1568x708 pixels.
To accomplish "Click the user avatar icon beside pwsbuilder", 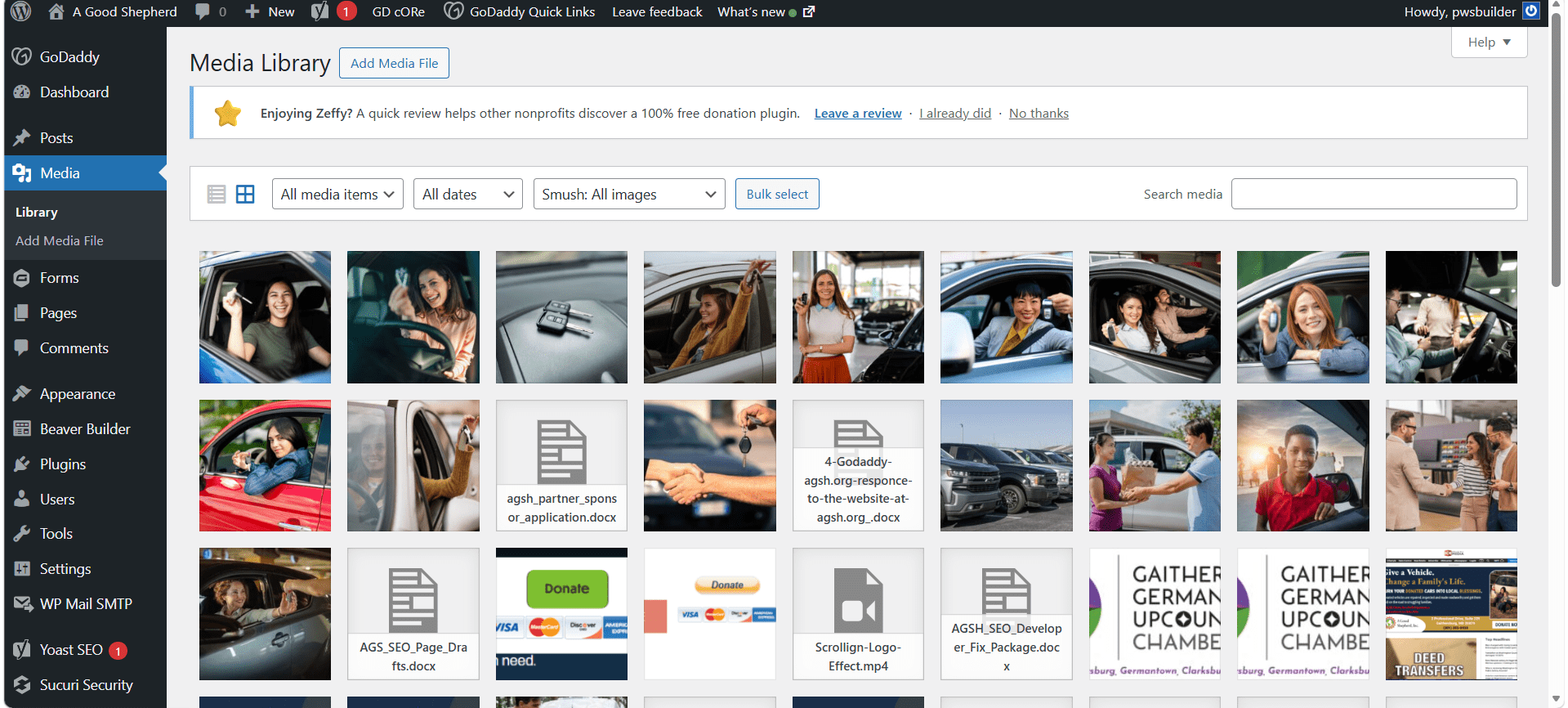I will [1531, 11].
